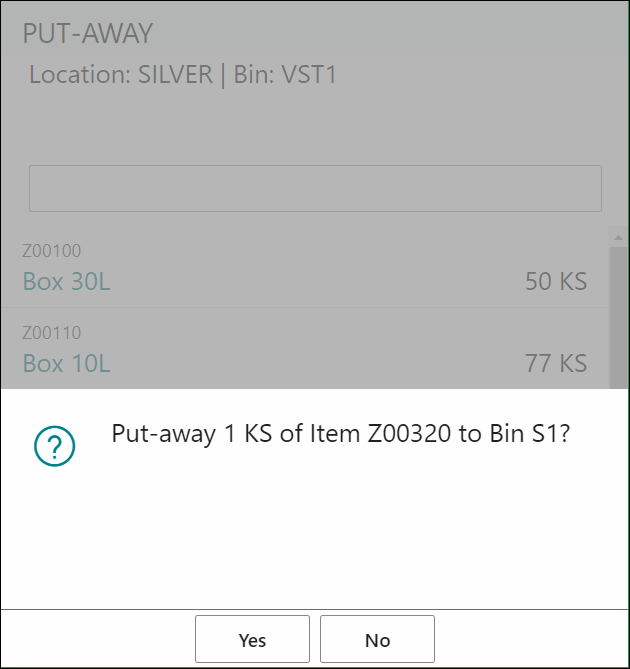Click the PUT-AWAY page heading

point(87,33)
